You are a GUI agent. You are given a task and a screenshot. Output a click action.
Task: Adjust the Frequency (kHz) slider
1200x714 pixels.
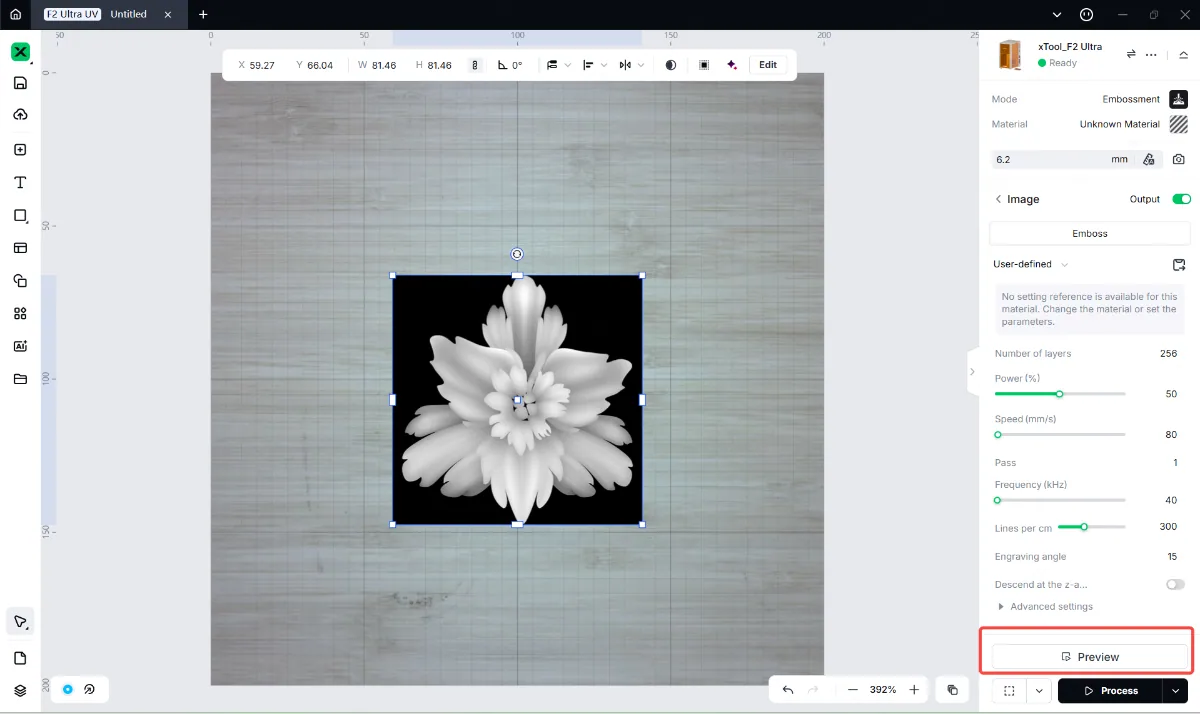1060,500
